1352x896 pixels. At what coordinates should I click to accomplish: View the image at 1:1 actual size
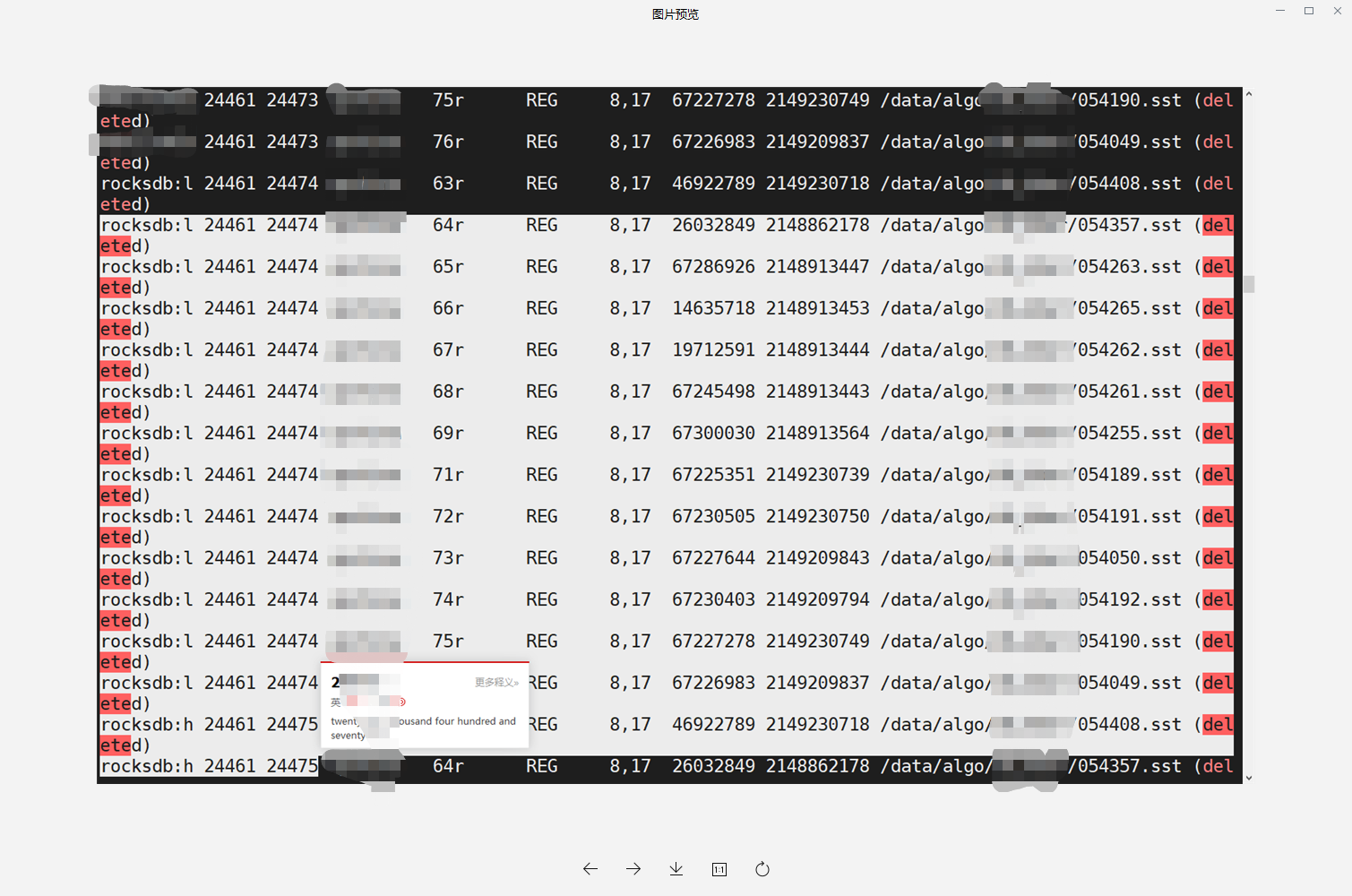719,868
